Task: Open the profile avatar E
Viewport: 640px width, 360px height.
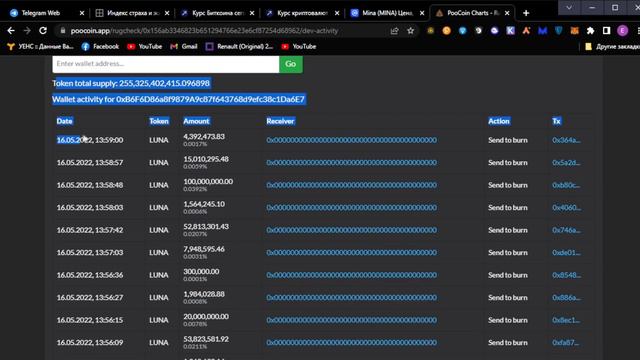Action: tap(622, 31)
